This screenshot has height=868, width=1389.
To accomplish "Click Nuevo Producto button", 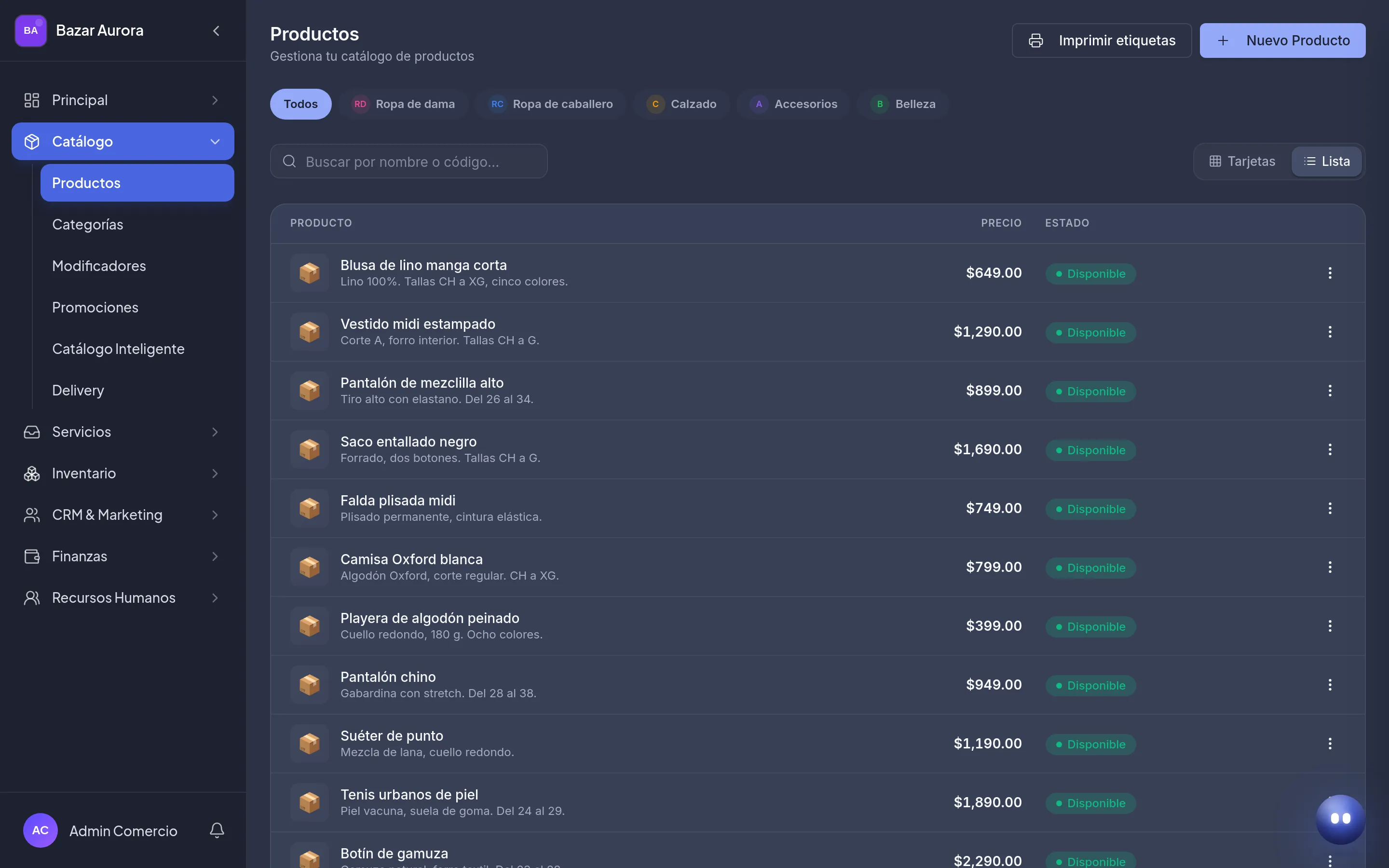I will 1282,41.
